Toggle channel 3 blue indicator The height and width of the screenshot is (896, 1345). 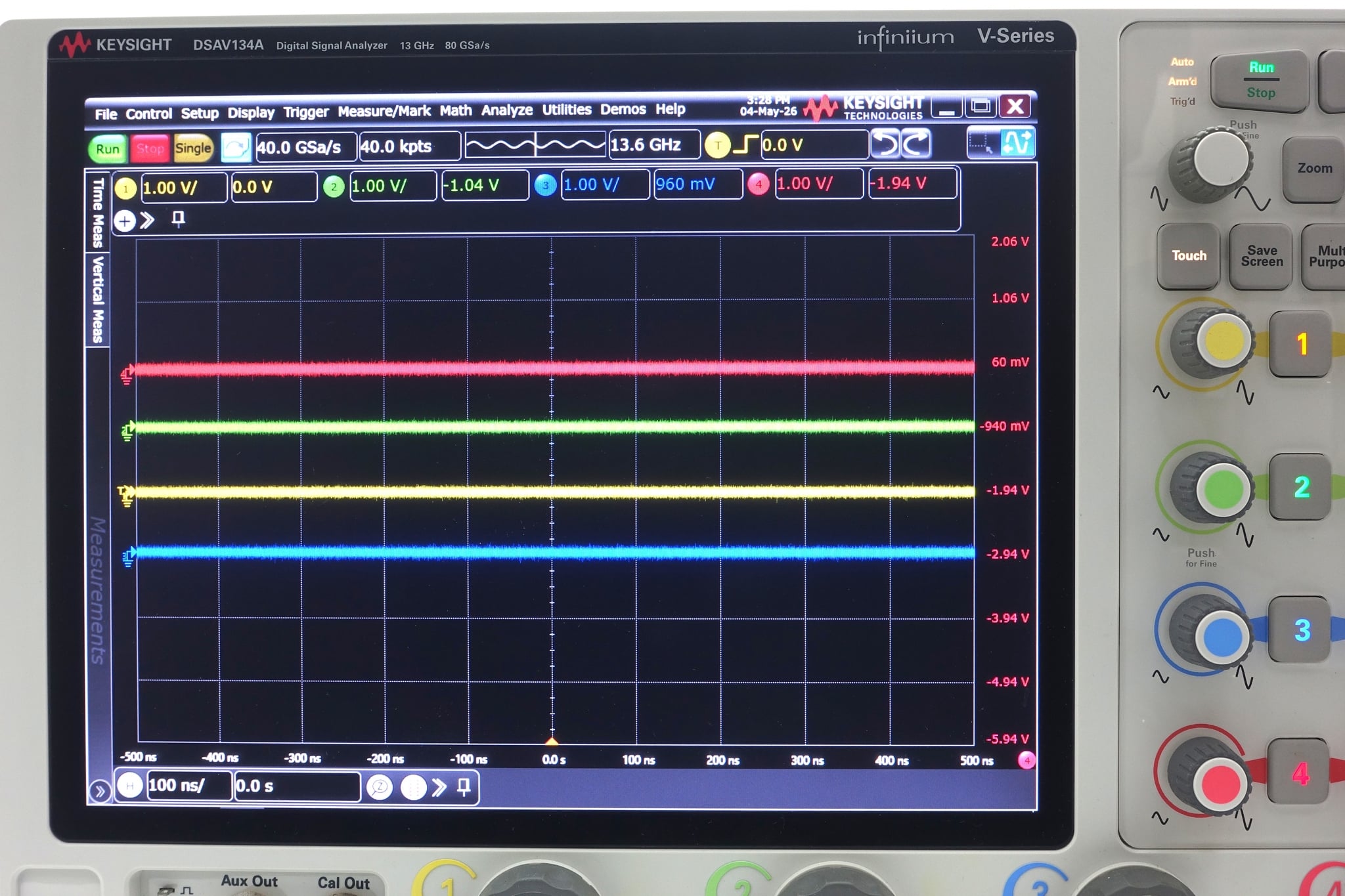(x=545, y=185)
